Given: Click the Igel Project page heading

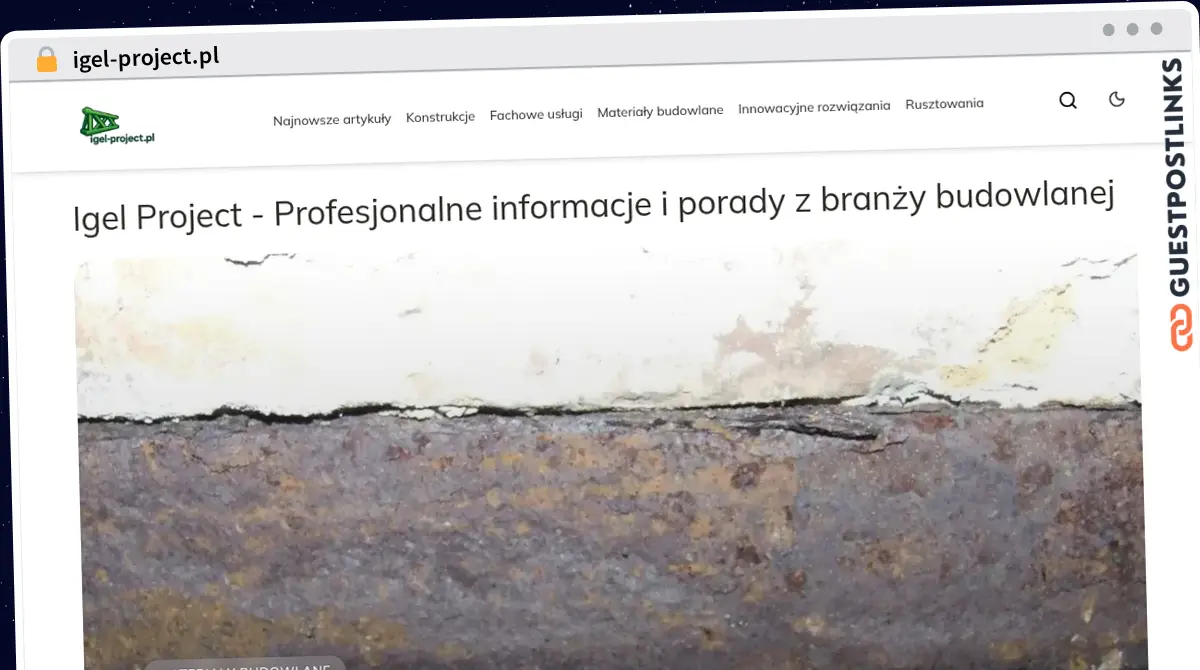Looking at the screenshot, I should point(594,207).
